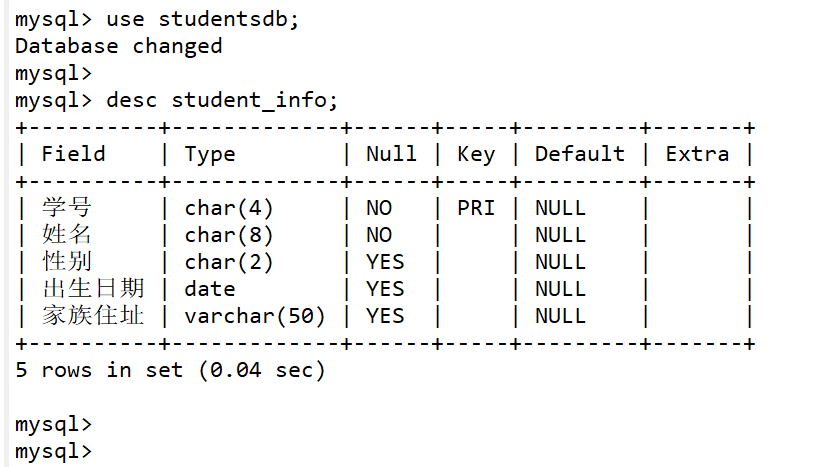This screenshot has width=826, height=467.
Task: Click the 家族住址 field name
Action: click(93, 316)
